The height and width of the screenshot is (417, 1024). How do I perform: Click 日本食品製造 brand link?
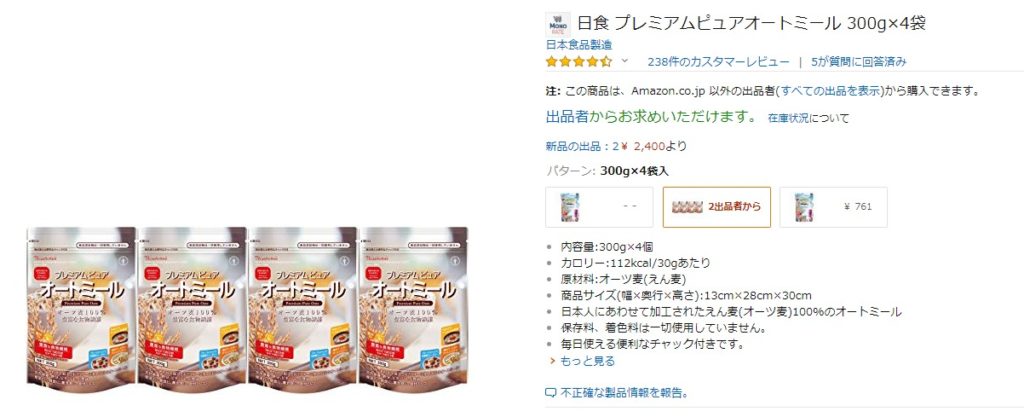pyautogui.click(x=579, y=45)
